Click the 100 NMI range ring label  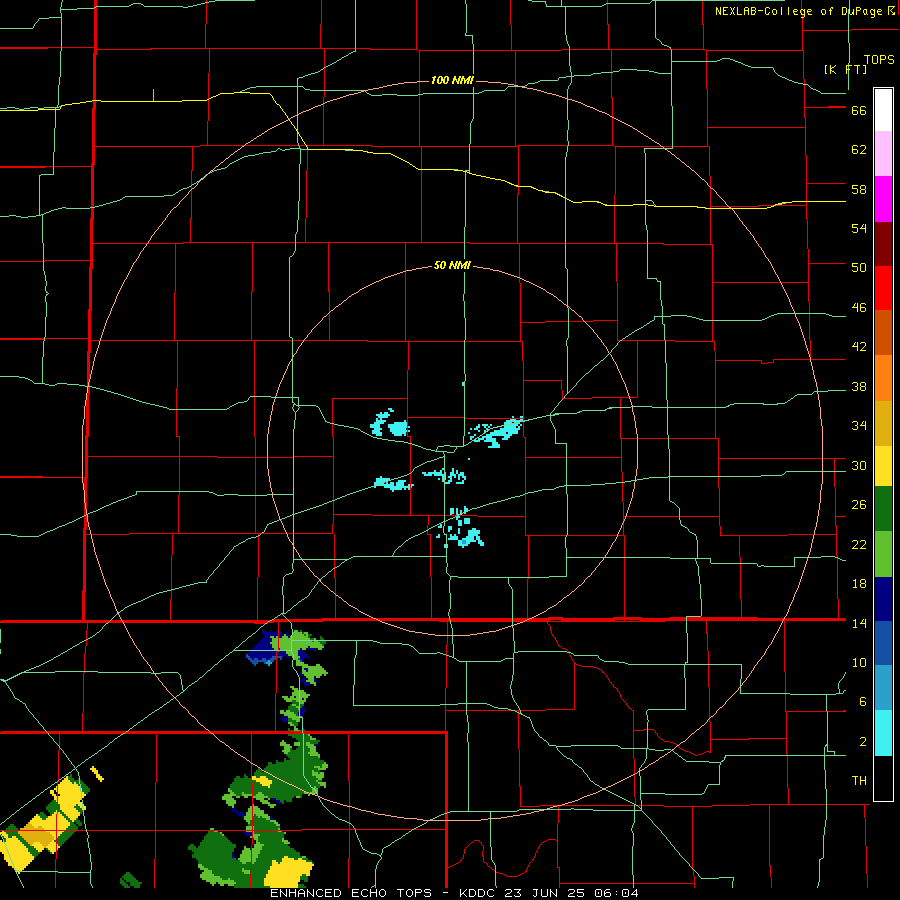pyautogui.click(x=452, y=80)
